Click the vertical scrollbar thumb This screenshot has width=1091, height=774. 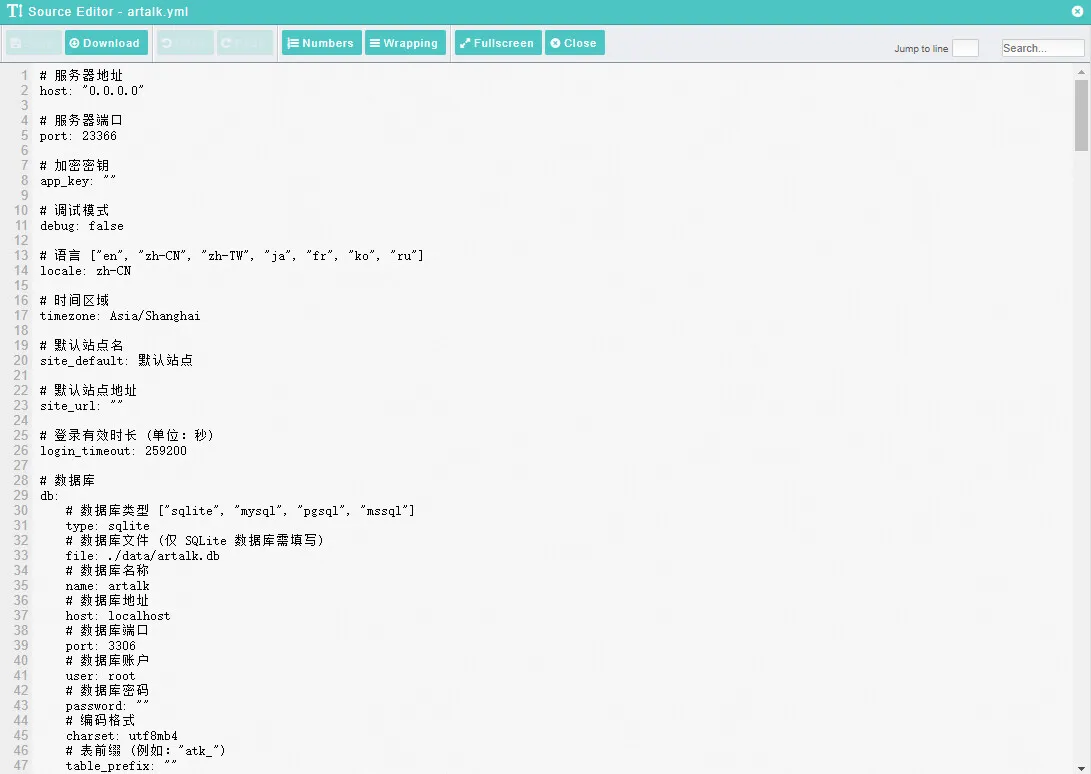[x=1081, y=115]
